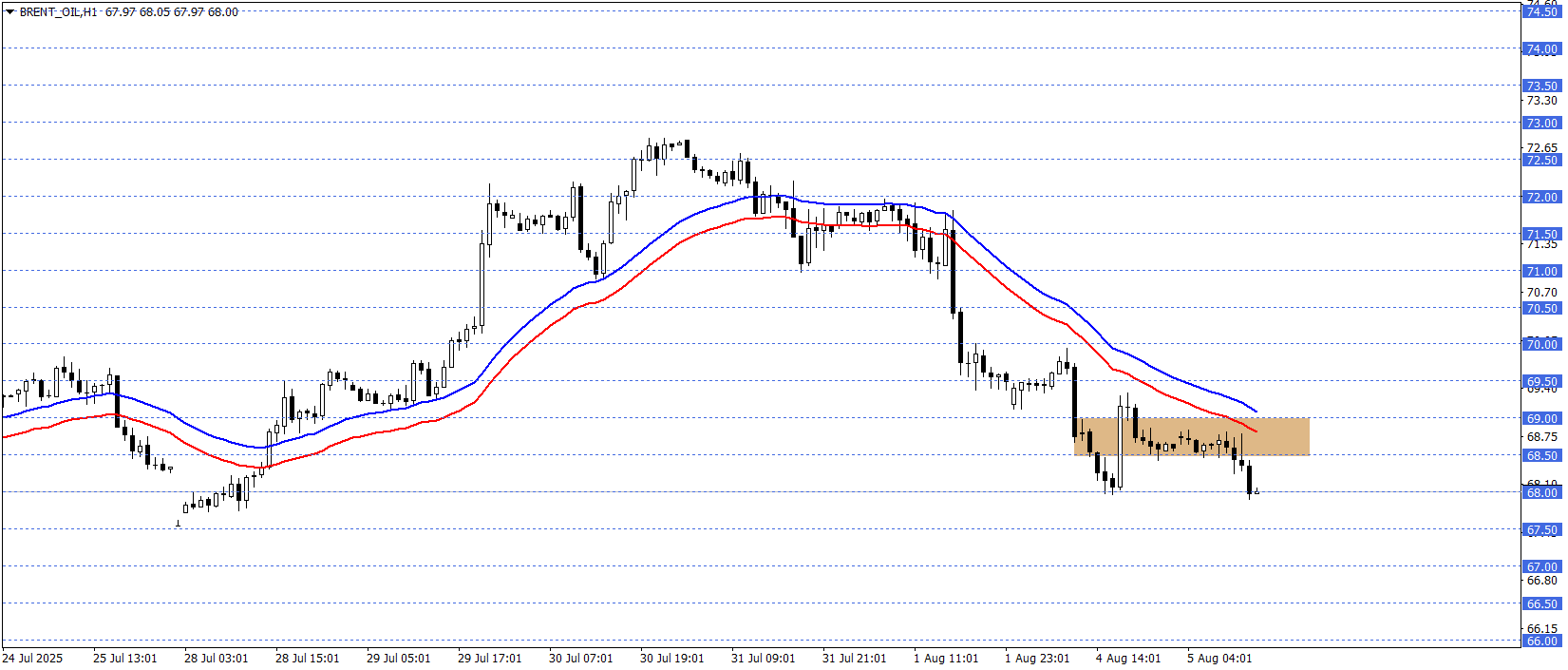Viewport: 1568px width, 670px height.
Task: Click the 67.50 price level label
Action: click(1541, 529)
